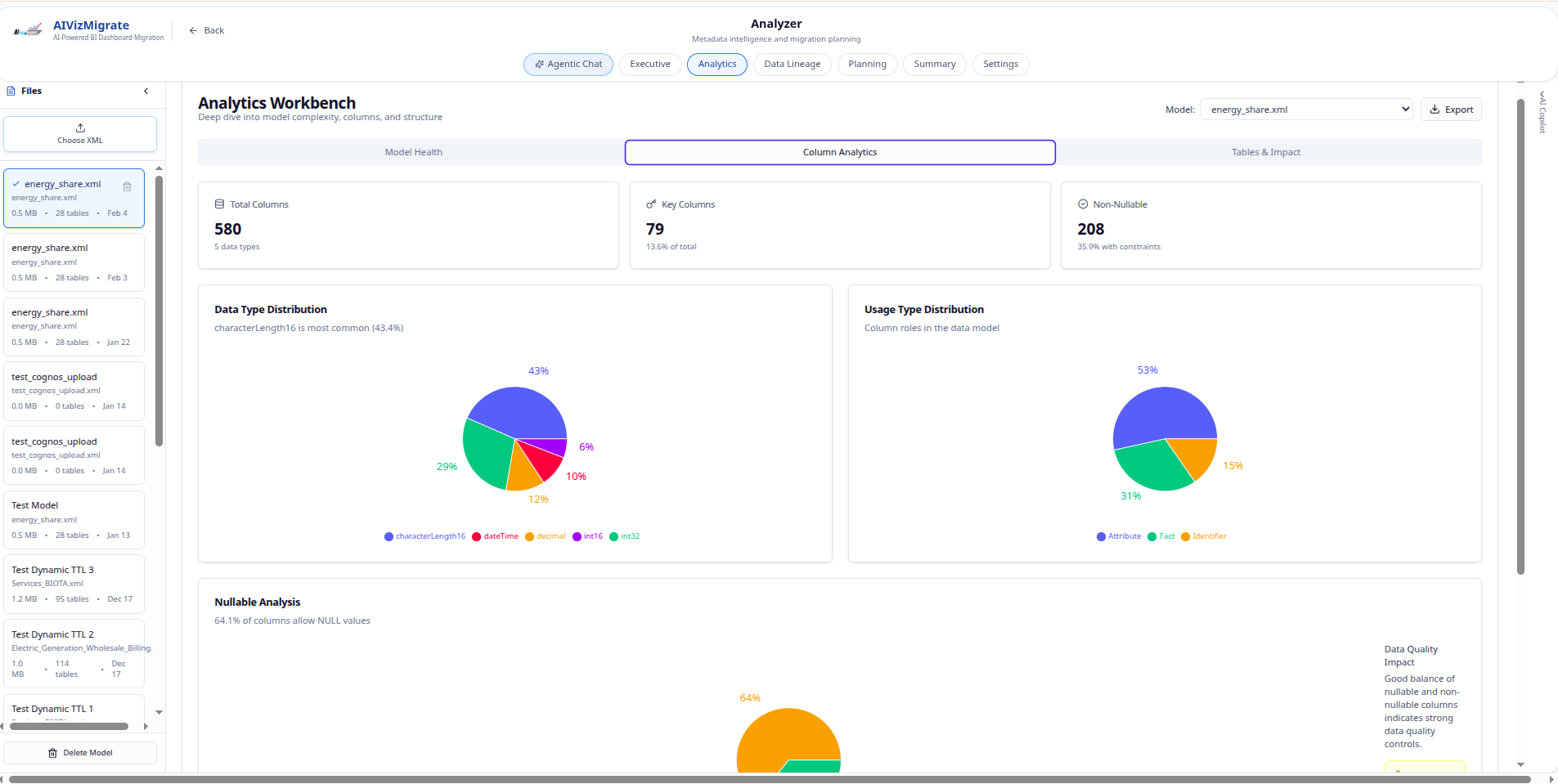
Task: Click the files list horizontal scrollbar
Action: click(x=69, y=726)
